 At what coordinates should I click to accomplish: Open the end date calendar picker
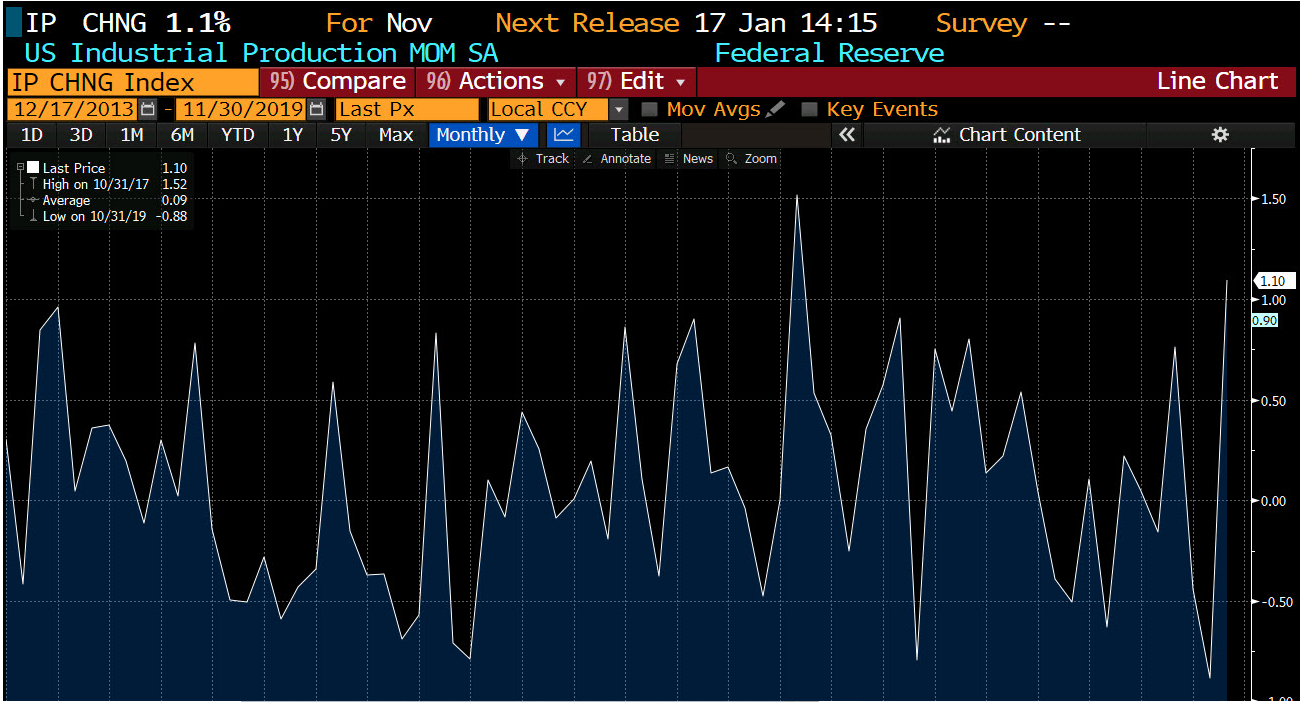coord(317,109)
